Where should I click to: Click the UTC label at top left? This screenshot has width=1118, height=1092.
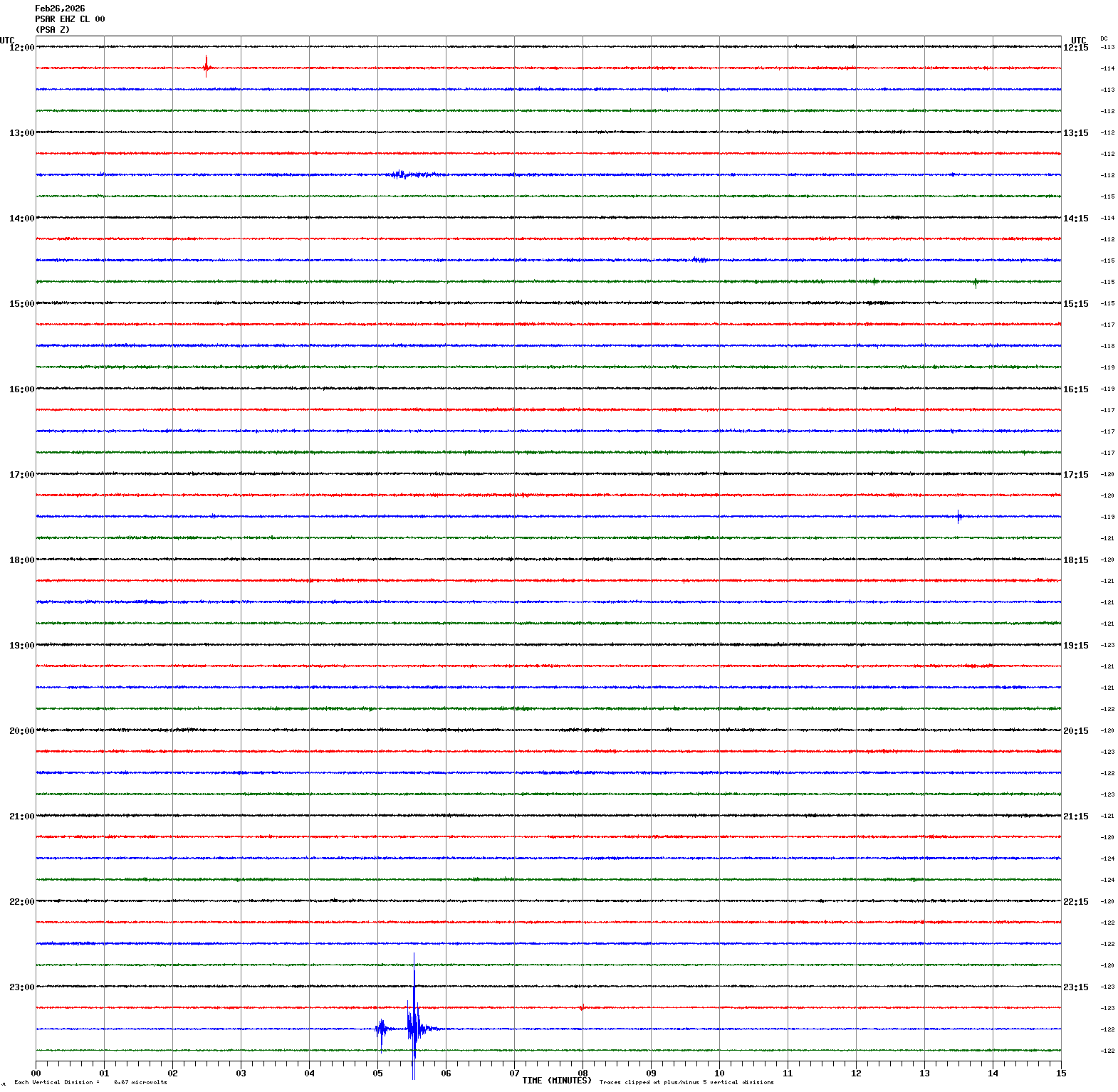pyautogui.click(x=7, y=41)
